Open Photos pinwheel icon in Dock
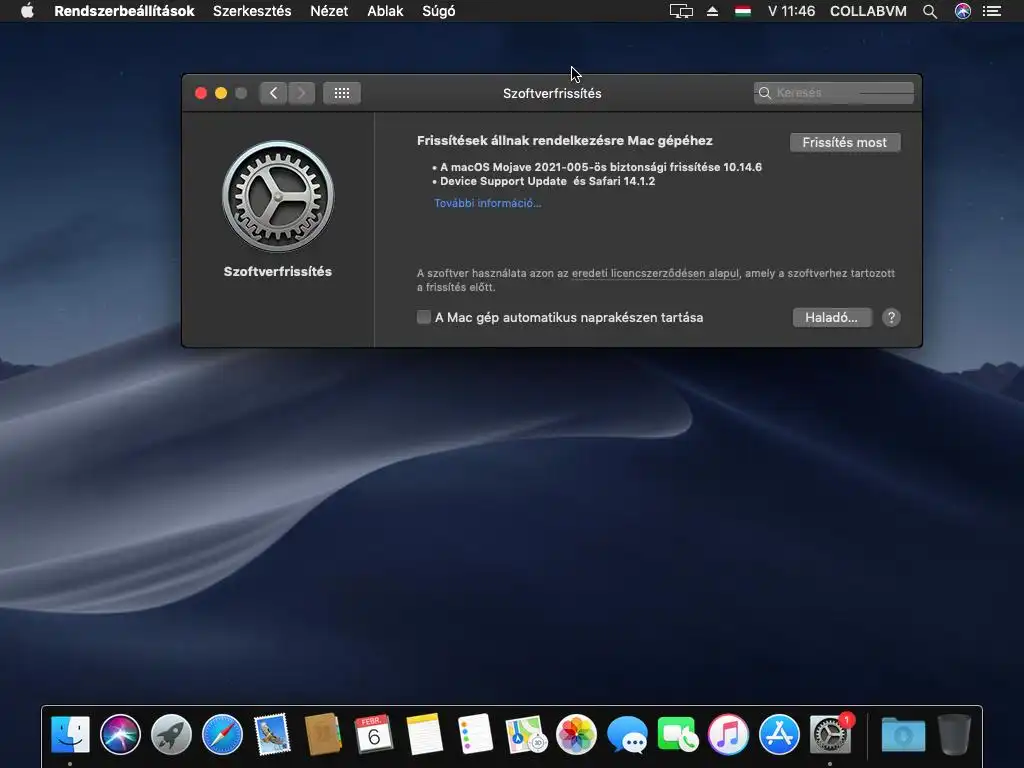 pyautogui.click(x=576, y=735)
